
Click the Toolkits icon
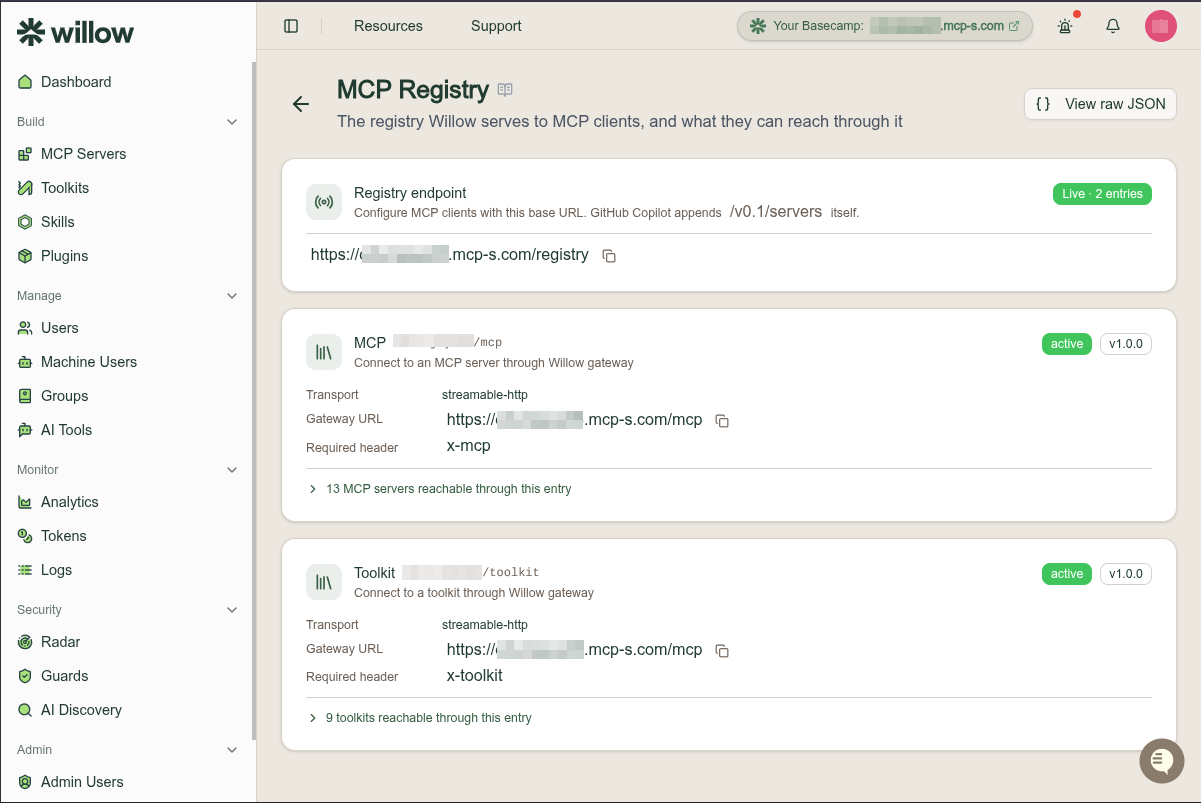25,188
